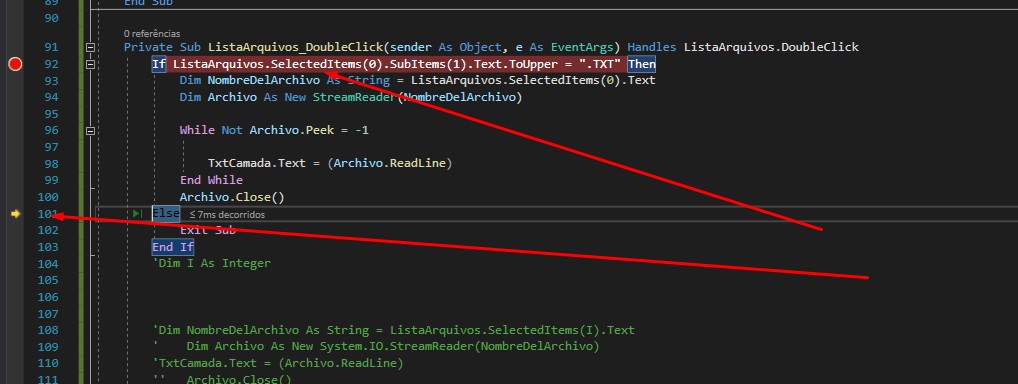
Task: Collapse the ListaArquivos_DoubleClick Sub on line 91
Action: coord(90,47)
